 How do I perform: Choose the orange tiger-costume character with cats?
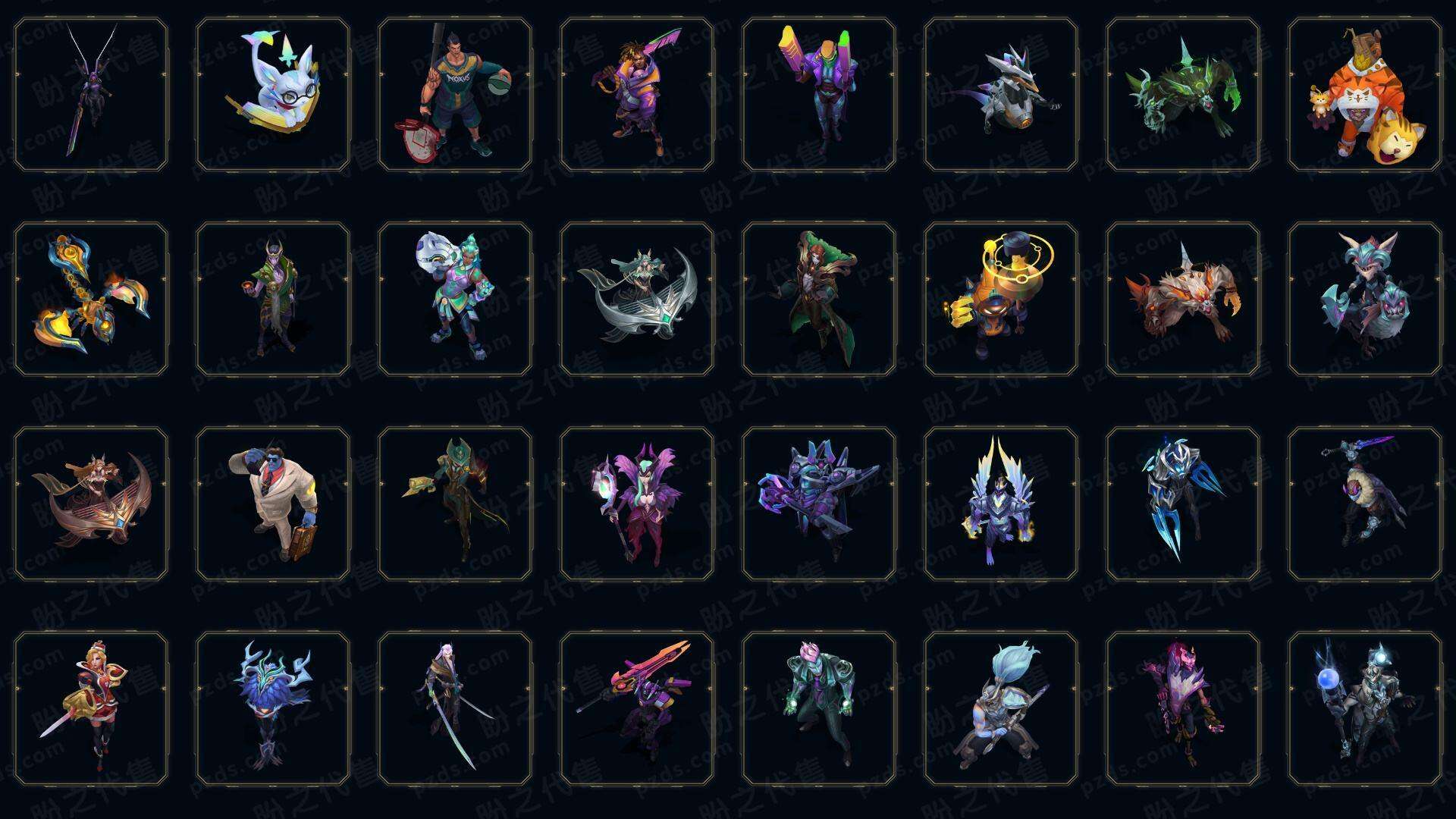pos(1365,94)
